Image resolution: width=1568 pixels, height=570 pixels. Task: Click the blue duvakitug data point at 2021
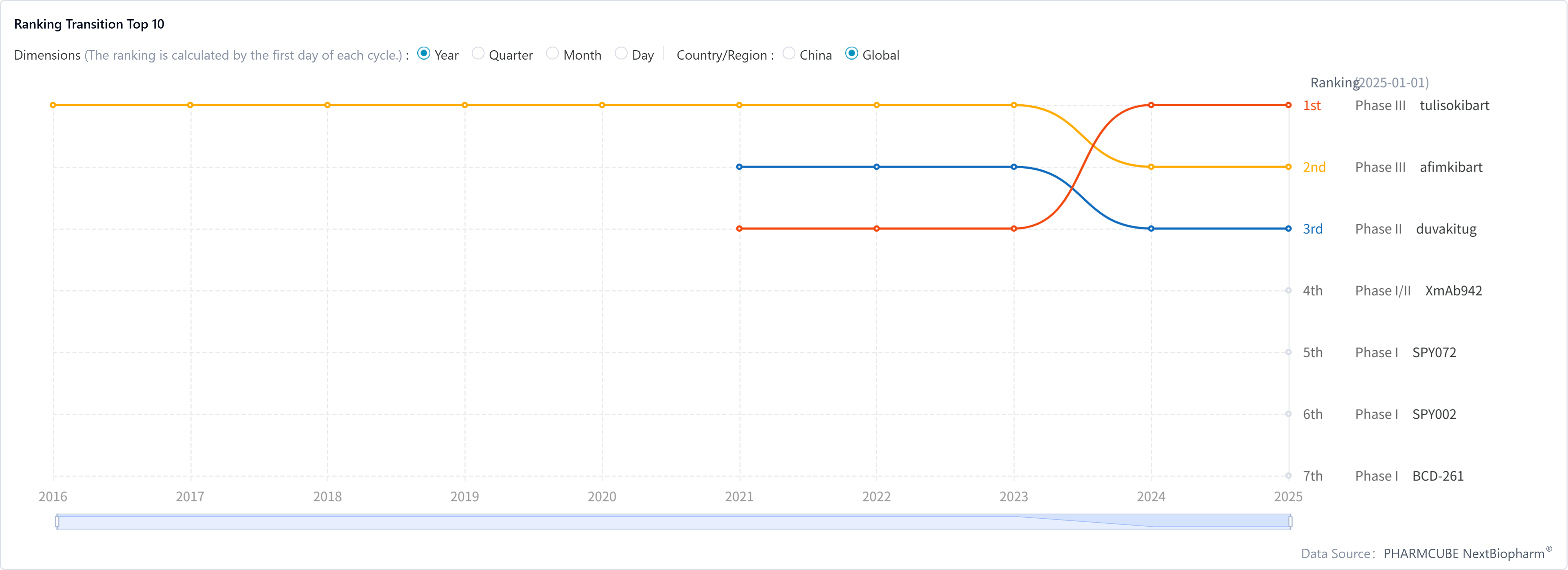(739, 167)
